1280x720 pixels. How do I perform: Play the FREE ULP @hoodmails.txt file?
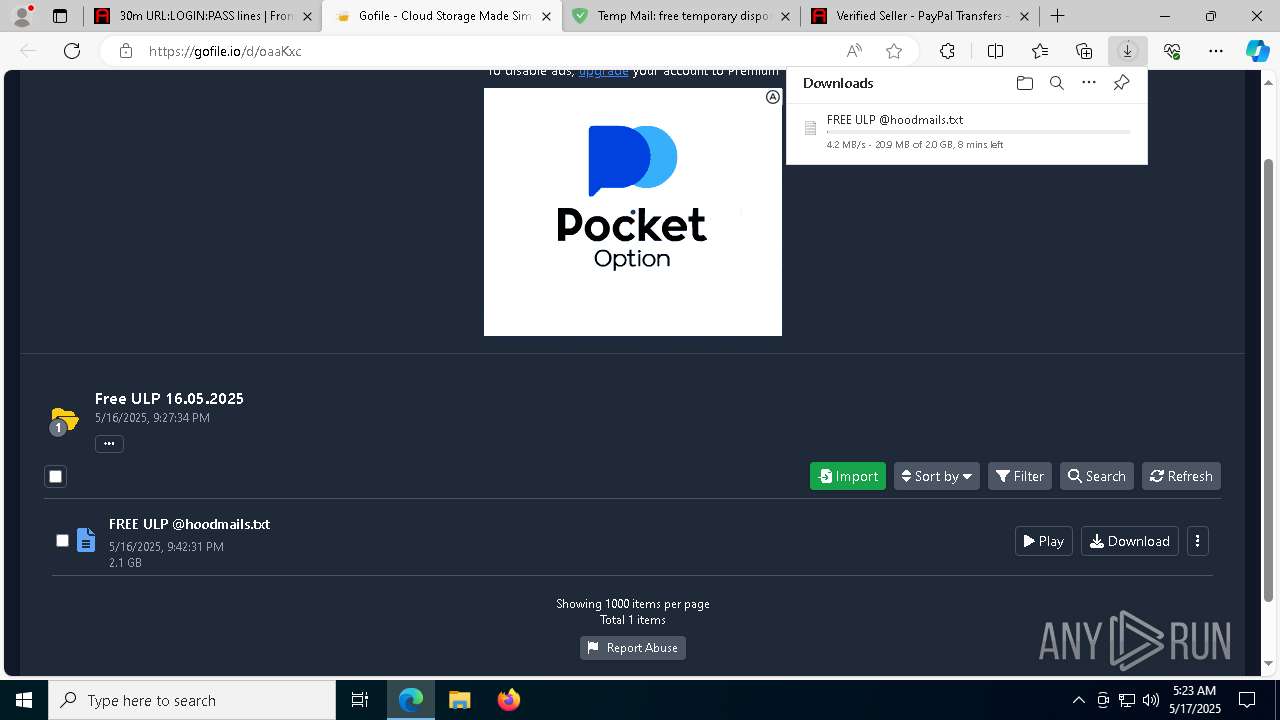pyautogui.click(x=1044, y=541)
